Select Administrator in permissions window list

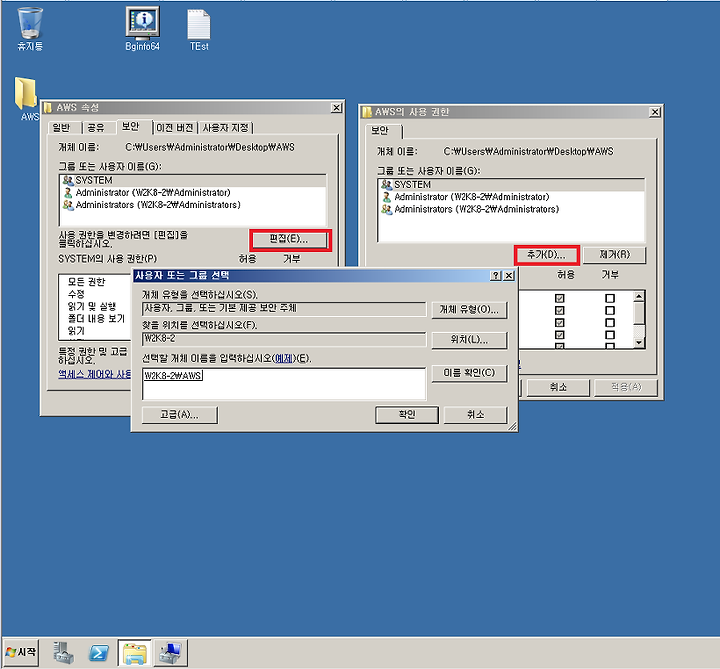[511, 197]
